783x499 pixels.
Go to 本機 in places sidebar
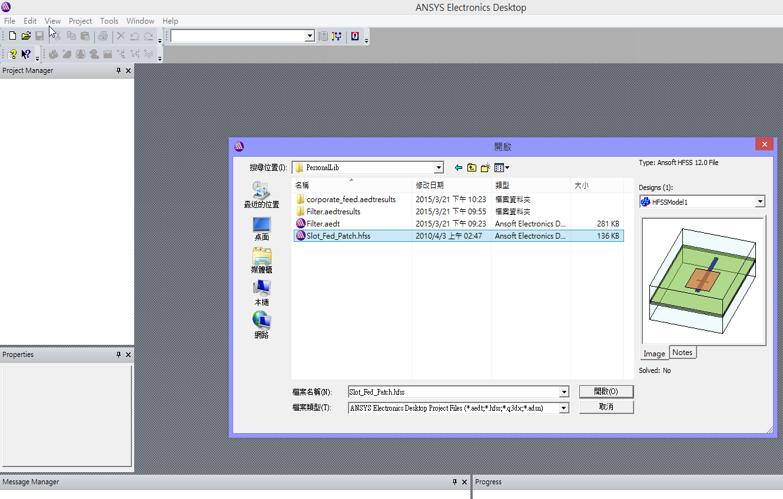tap(261, 293)
